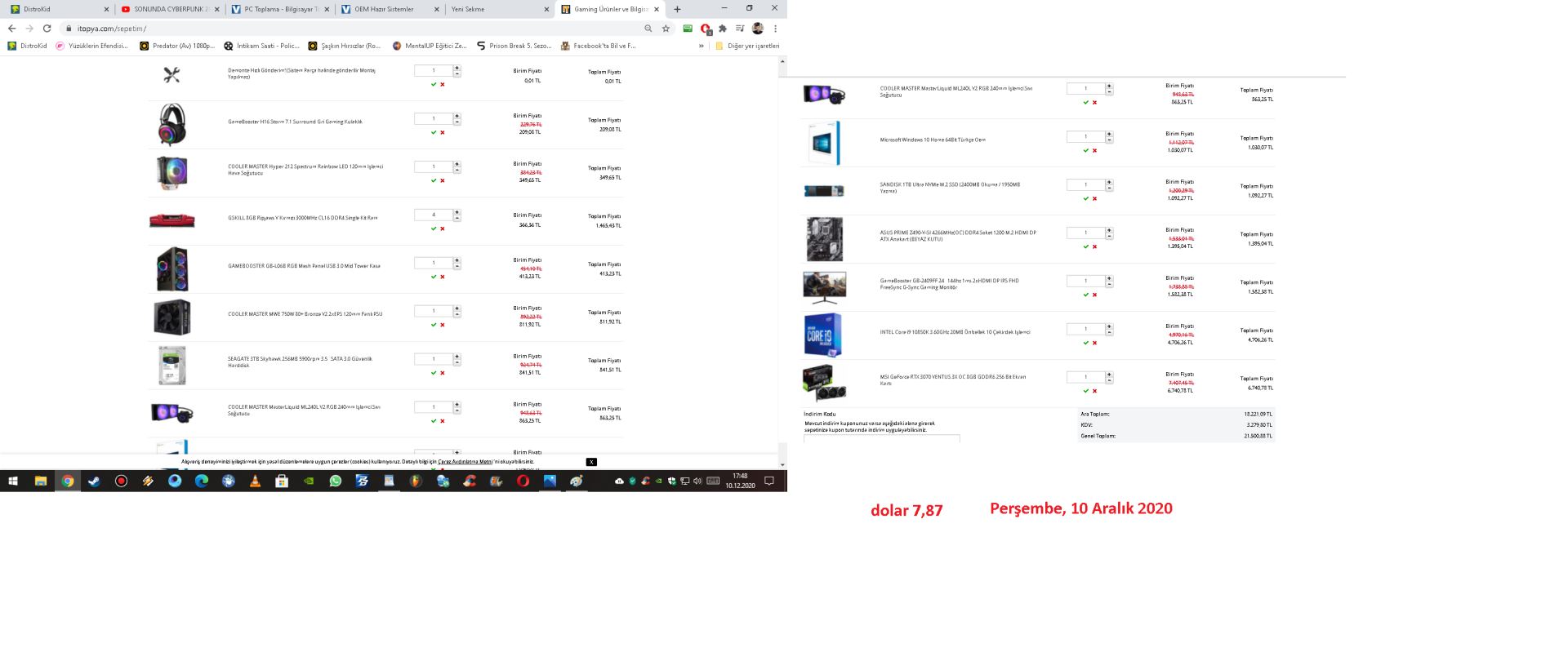The height and width of the screenshot is (670, 1568).
Task: Open the Chrome extensions puzzle icon
Action: 723,29
